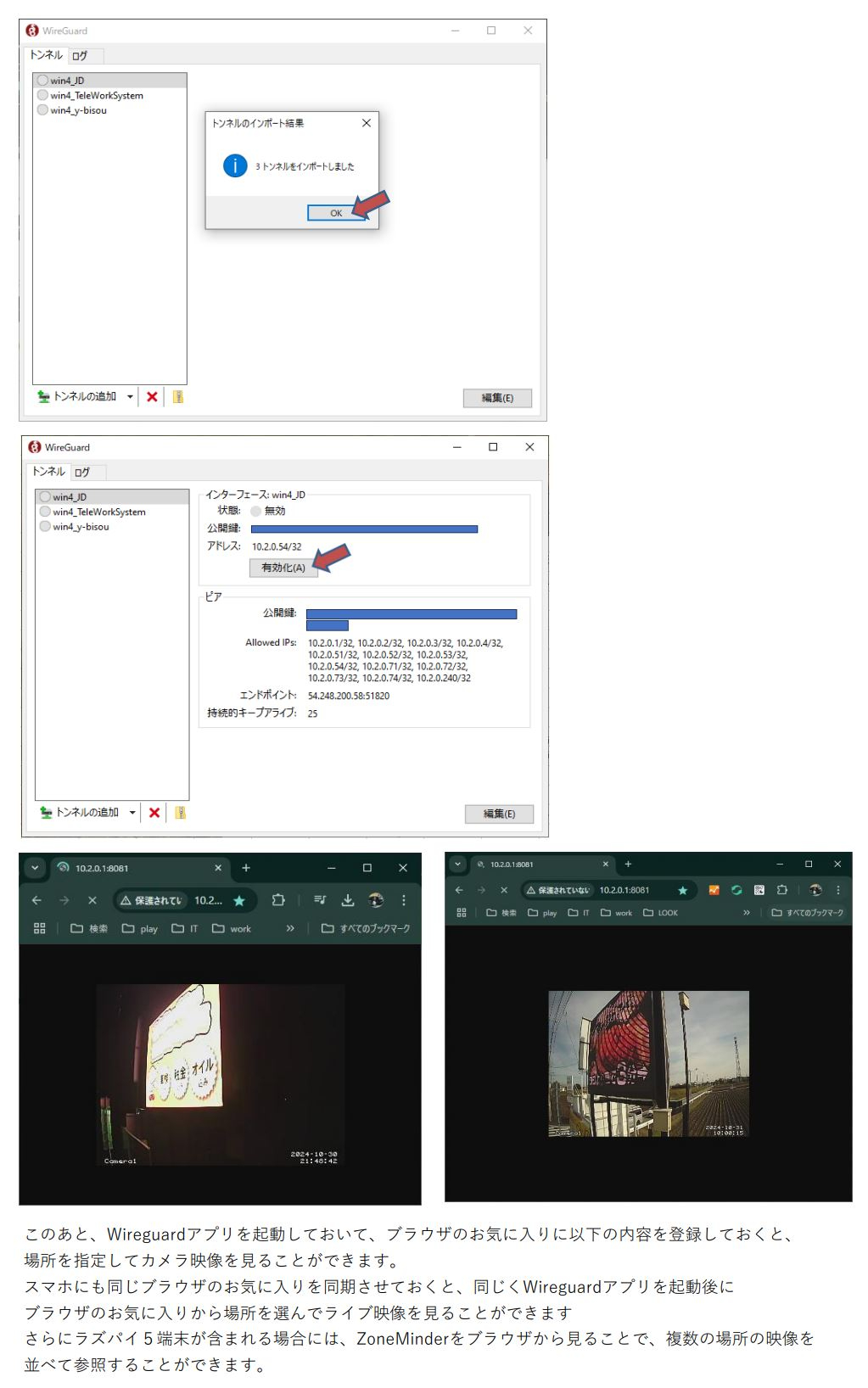Open LOOK bookmark folder in right browser
Screen dimensions: 868x1388
pyautogui.click(x=660, y=913)
